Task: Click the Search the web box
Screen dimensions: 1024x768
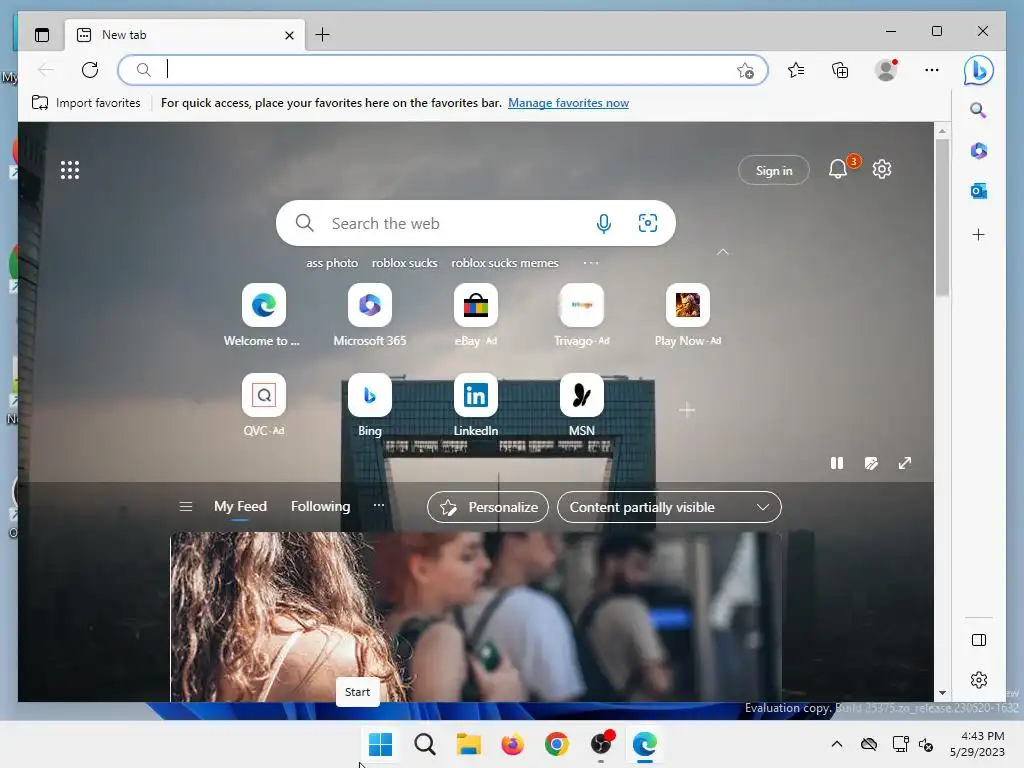Action: coord(475,223)
